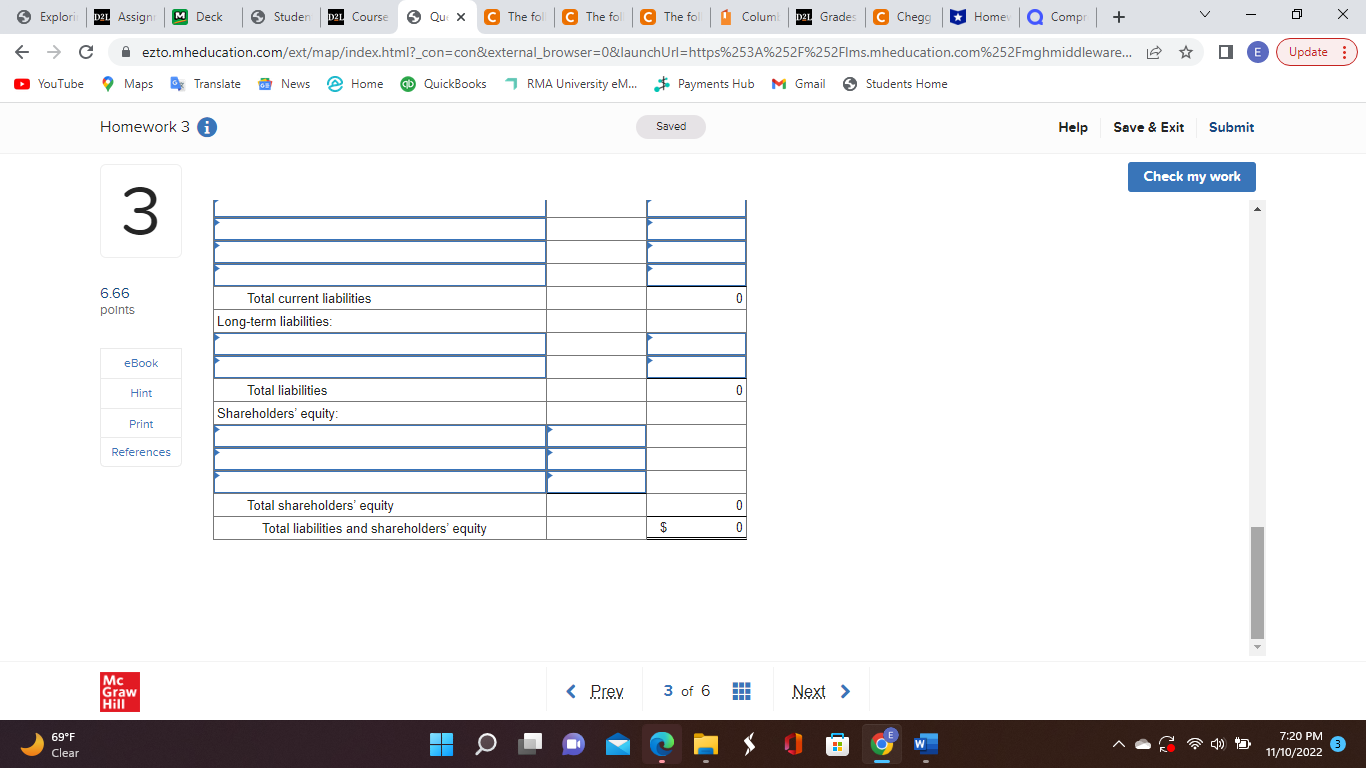Click the Submit button

(1231, 127)
